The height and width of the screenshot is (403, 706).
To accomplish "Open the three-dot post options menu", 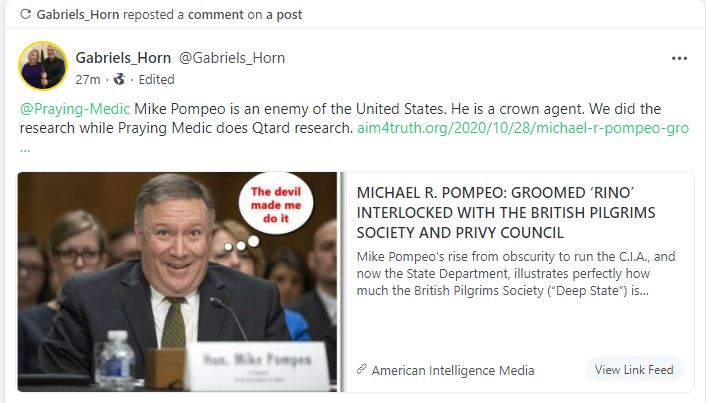I will pos(679,59).
